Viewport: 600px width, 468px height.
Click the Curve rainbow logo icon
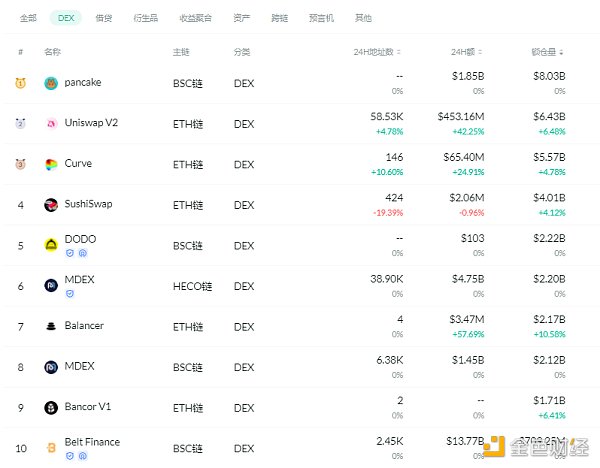pyautogui.click(x=51, y=164)
